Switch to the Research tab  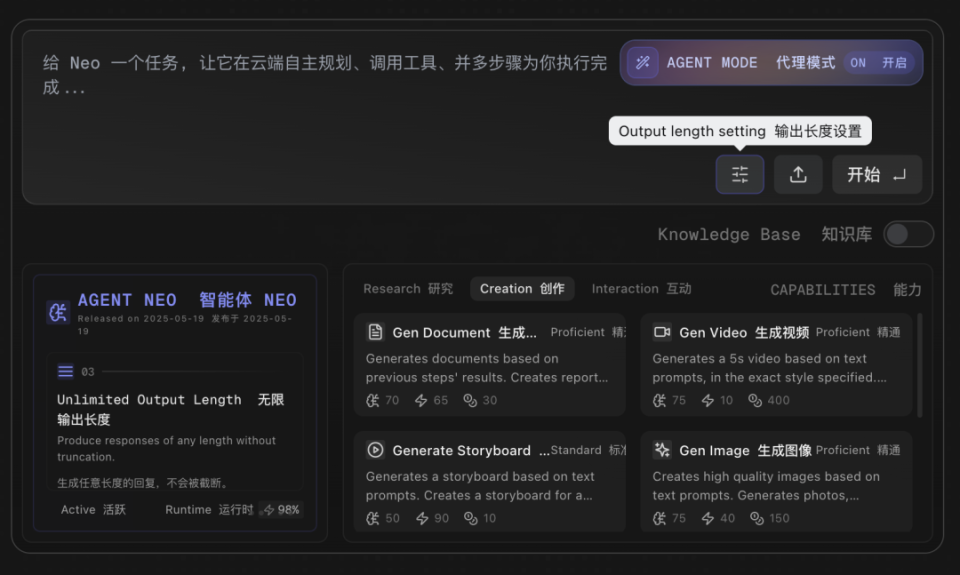coord(408,288)
